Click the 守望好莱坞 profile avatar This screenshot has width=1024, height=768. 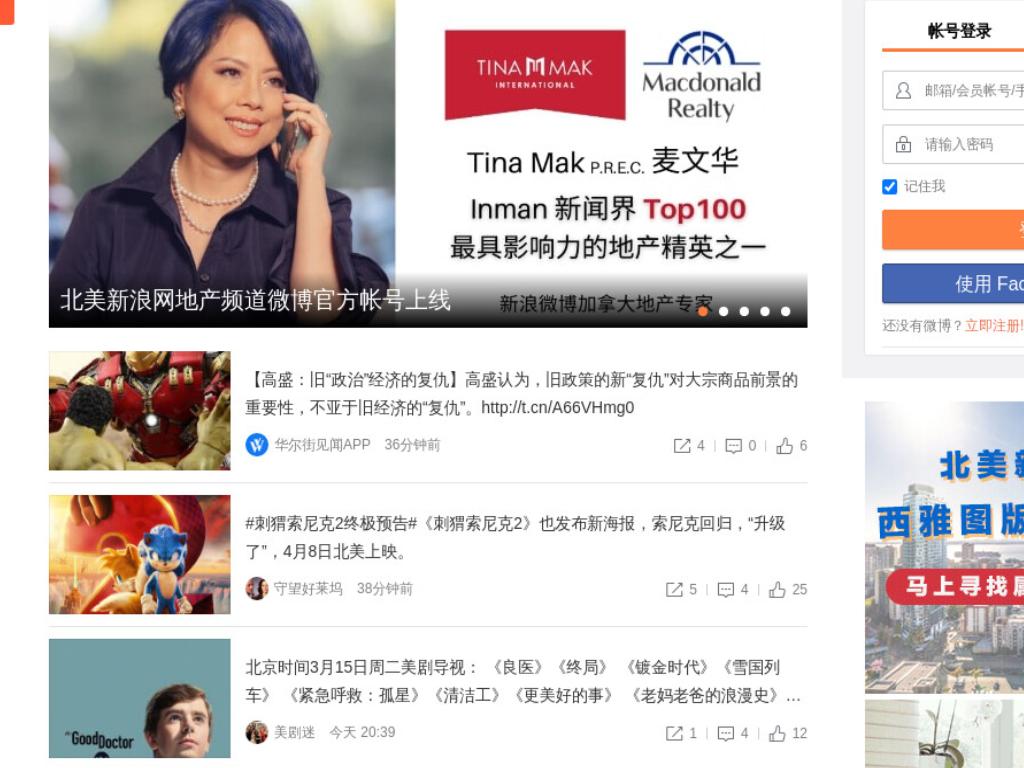tap(257, 588)
